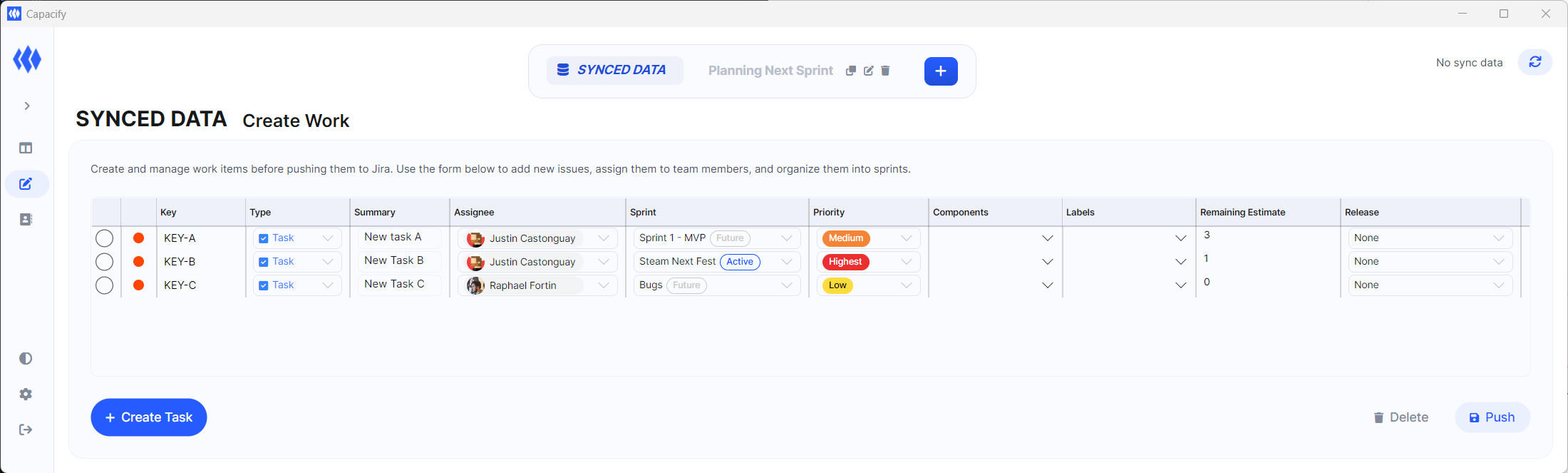1568x473 pixels.
Task: Select the KEY-B row radio button
Action: 104,262
